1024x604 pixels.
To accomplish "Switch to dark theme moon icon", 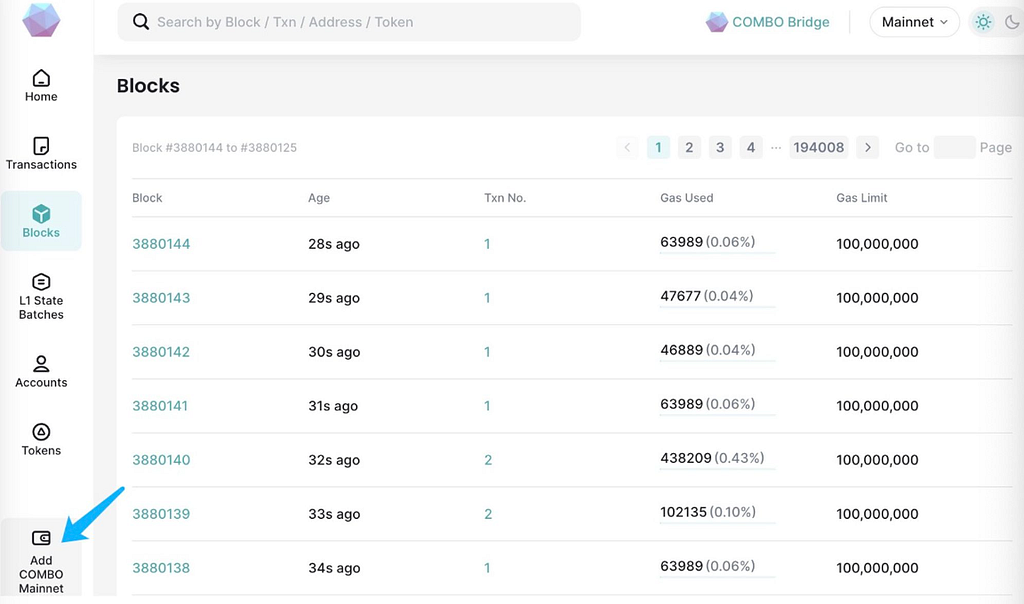I will coord(1012,22).
